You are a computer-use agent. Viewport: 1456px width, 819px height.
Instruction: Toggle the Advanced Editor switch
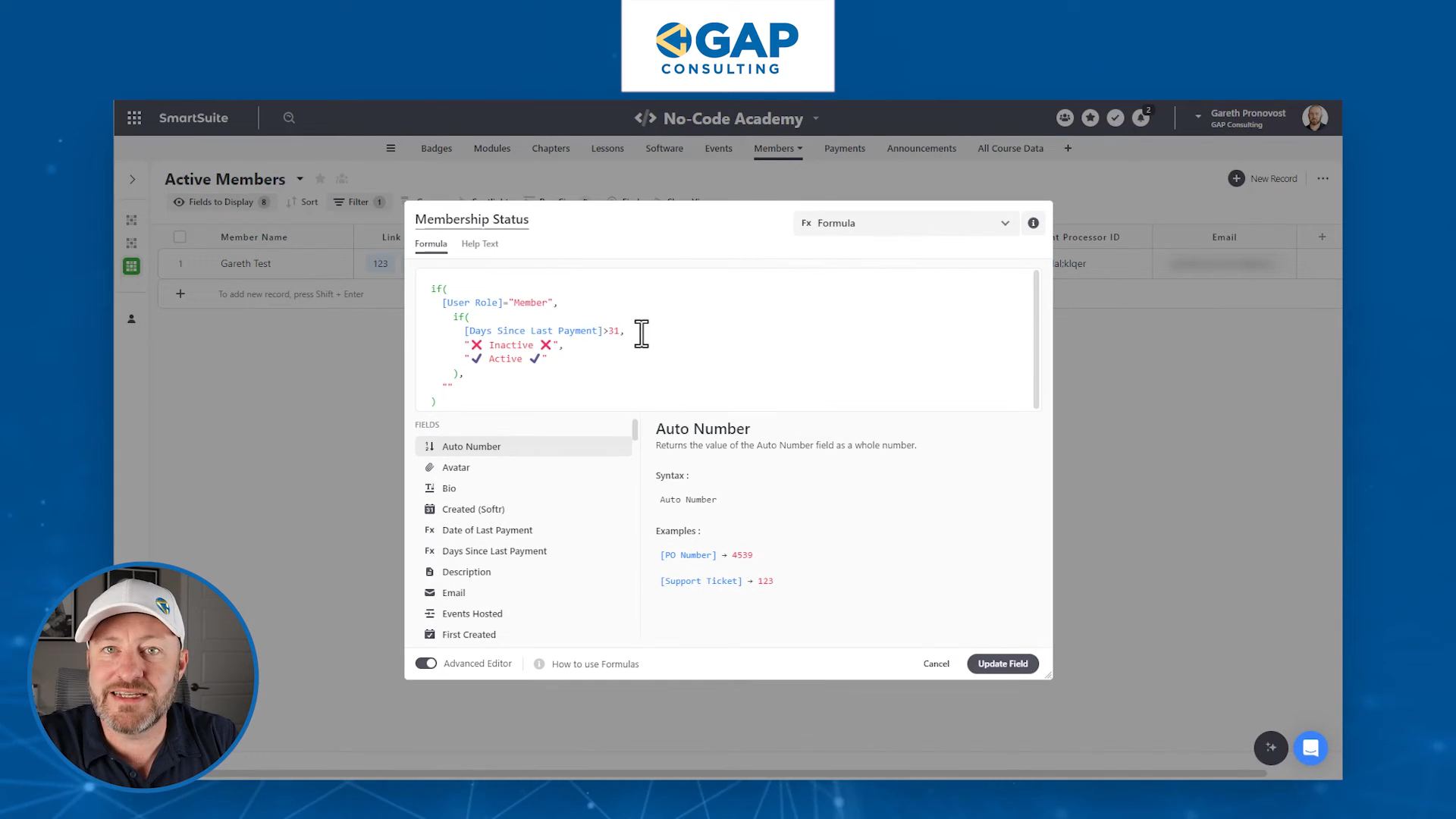pos(426,663)
